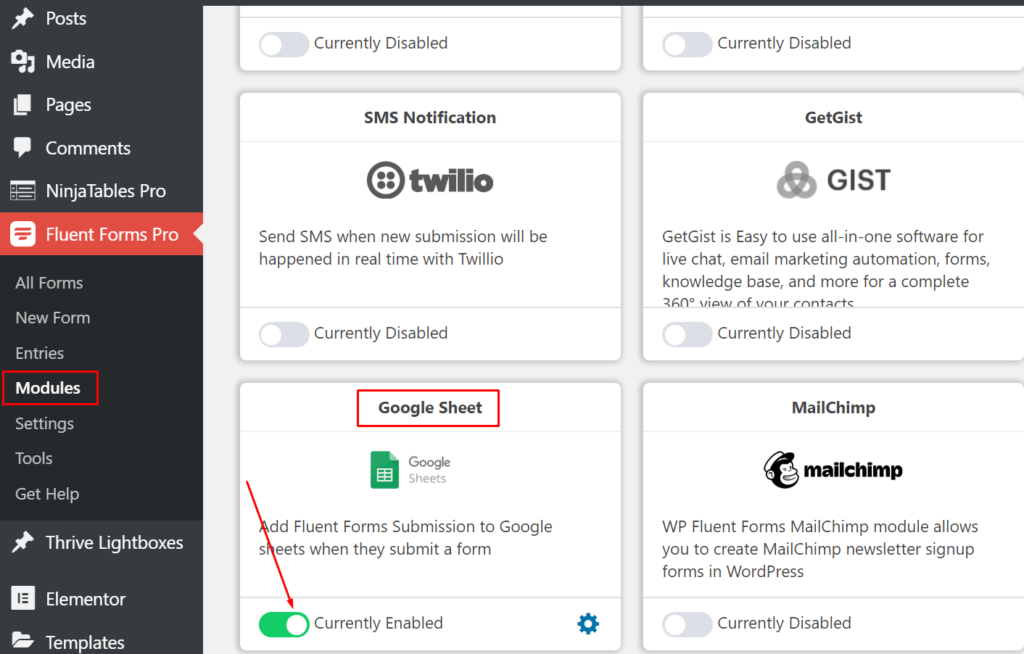Click the Media icon in sidebar
Image resolution: width=1024 pixels, height=654 pixels.
tap(23, 61)
